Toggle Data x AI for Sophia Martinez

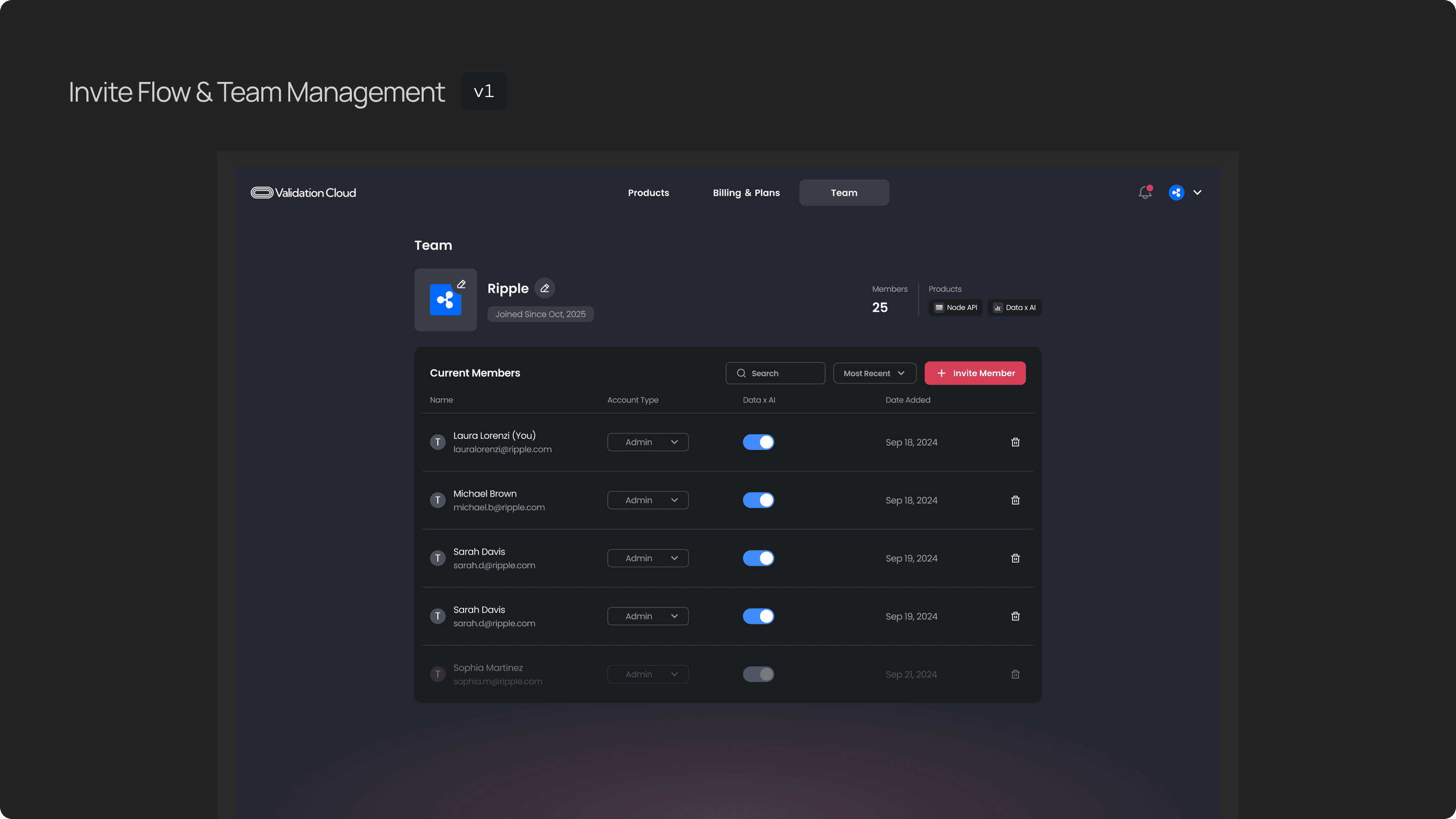pos(758,674)
